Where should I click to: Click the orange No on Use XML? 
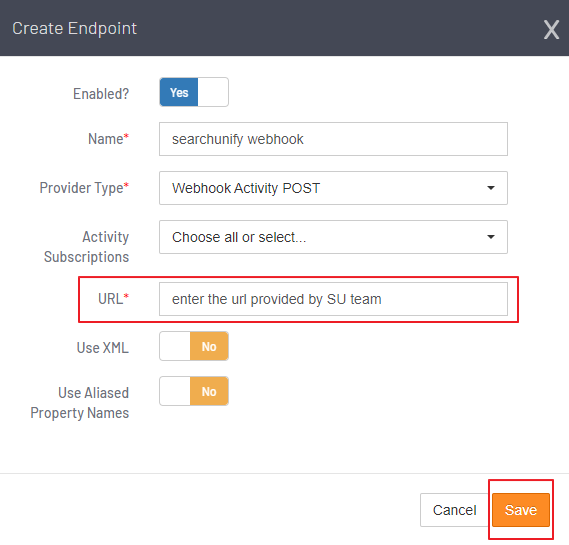[209, 346]
